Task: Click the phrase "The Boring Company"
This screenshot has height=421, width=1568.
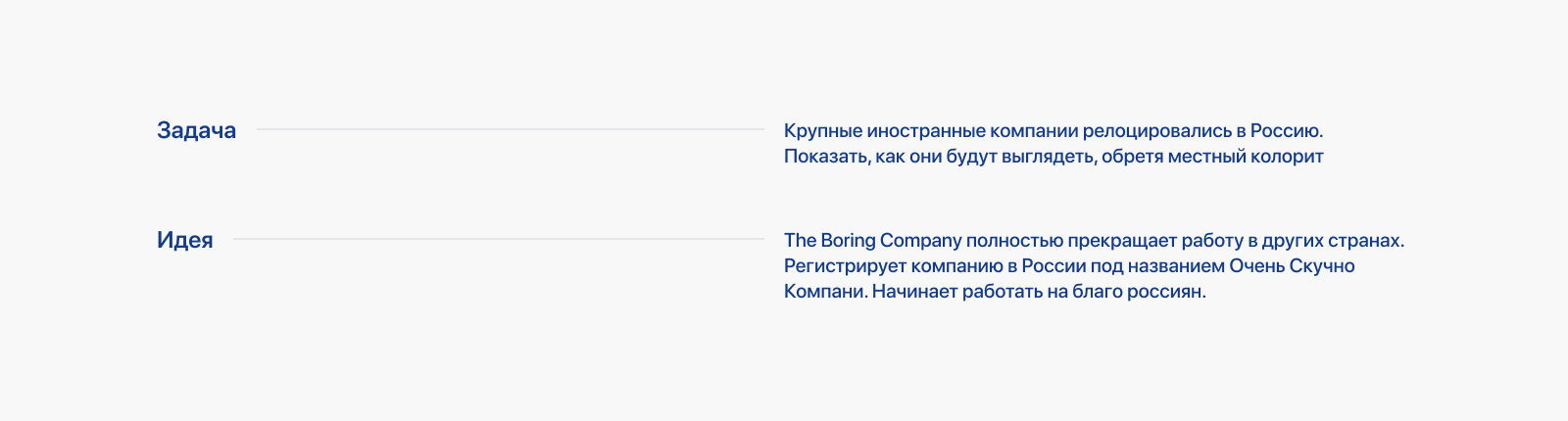Action: [872, 240]
